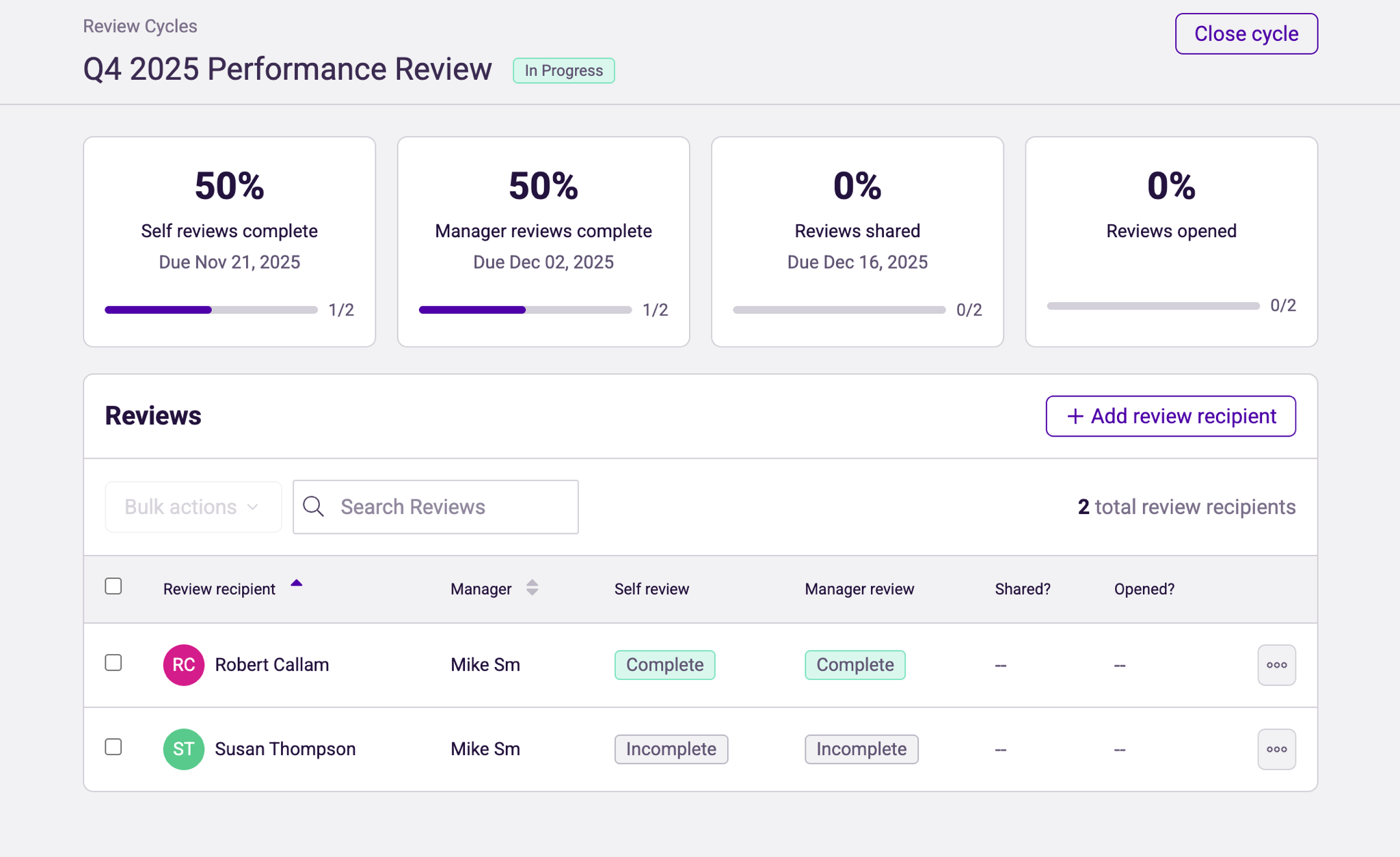This screenshot has height=857, width=1400.
Task: Click the sort arrow on Review recipient column
Action: 297,582
